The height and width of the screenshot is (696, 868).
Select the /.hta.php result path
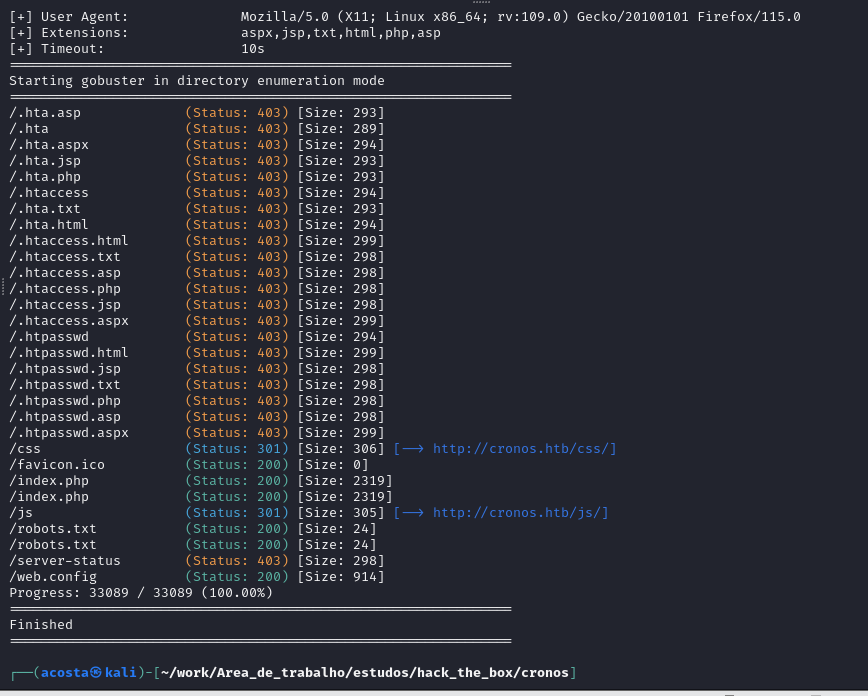coord(45,177)
